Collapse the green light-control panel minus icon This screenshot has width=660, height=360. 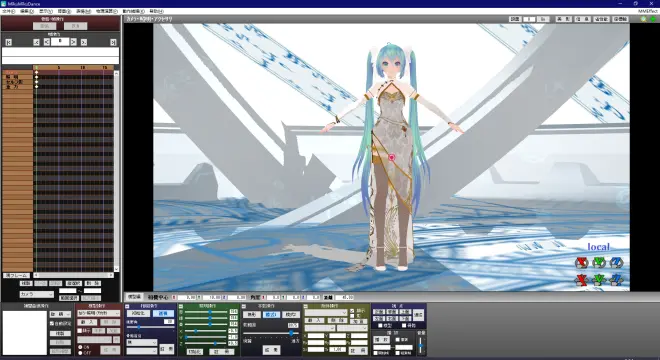[x=181, y=306]
